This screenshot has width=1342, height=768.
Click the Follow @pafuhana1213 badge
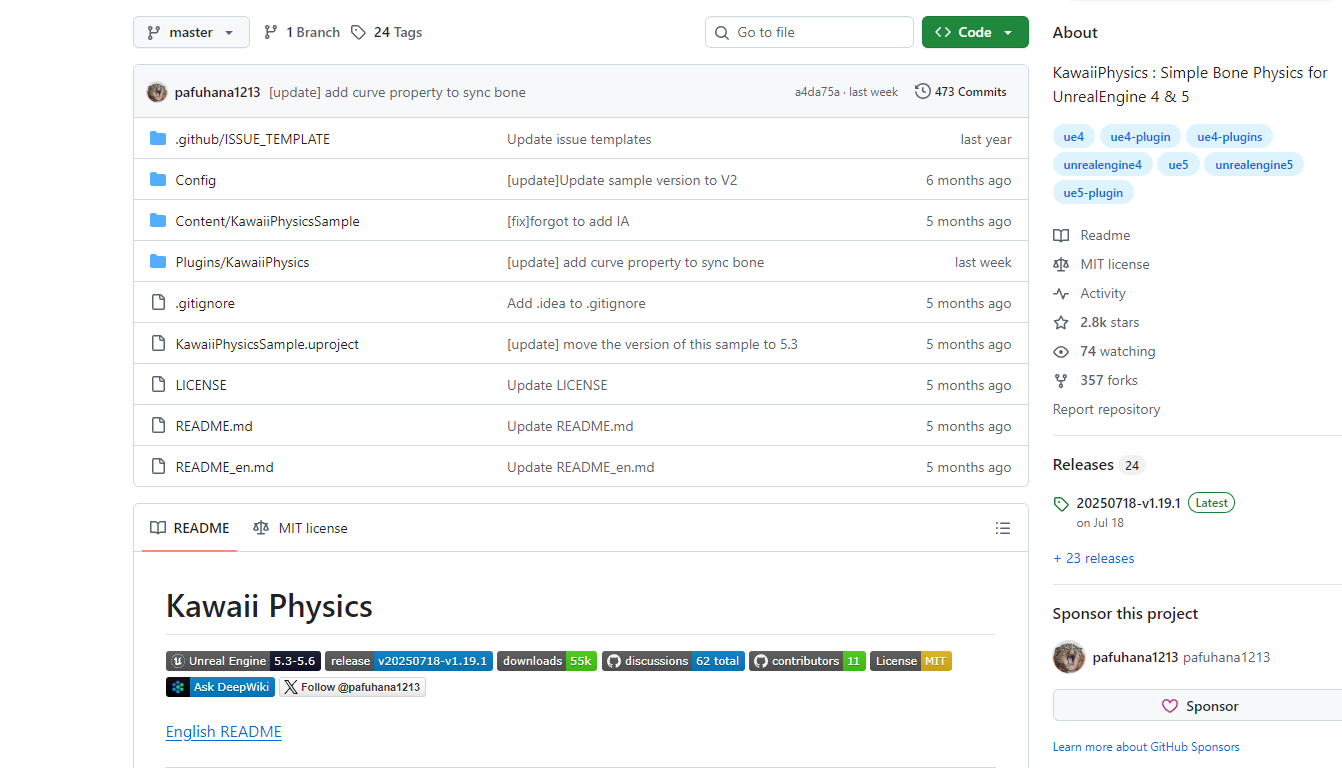point(352,687)
